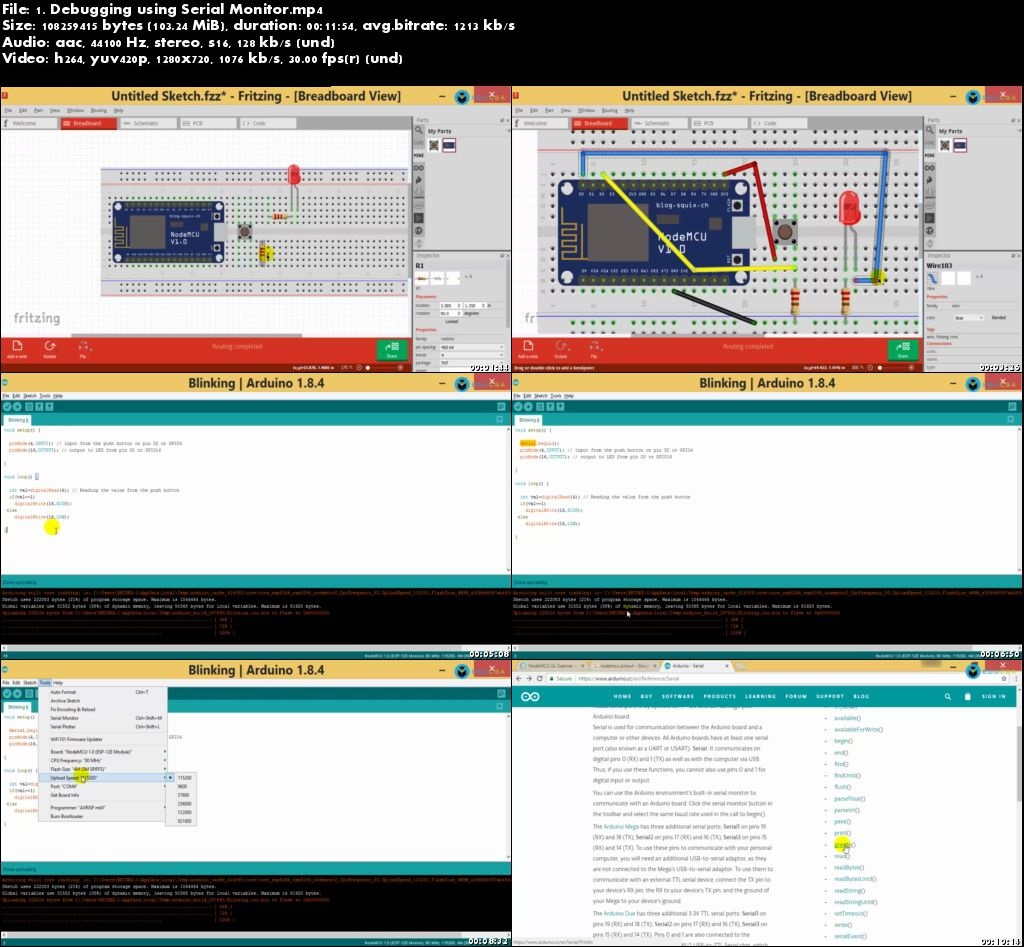Screen dimensions: 1024x947
Task: Open the tab dropdown arrow in middle-right Arduino frame
Action: (x=1010, y=419)
